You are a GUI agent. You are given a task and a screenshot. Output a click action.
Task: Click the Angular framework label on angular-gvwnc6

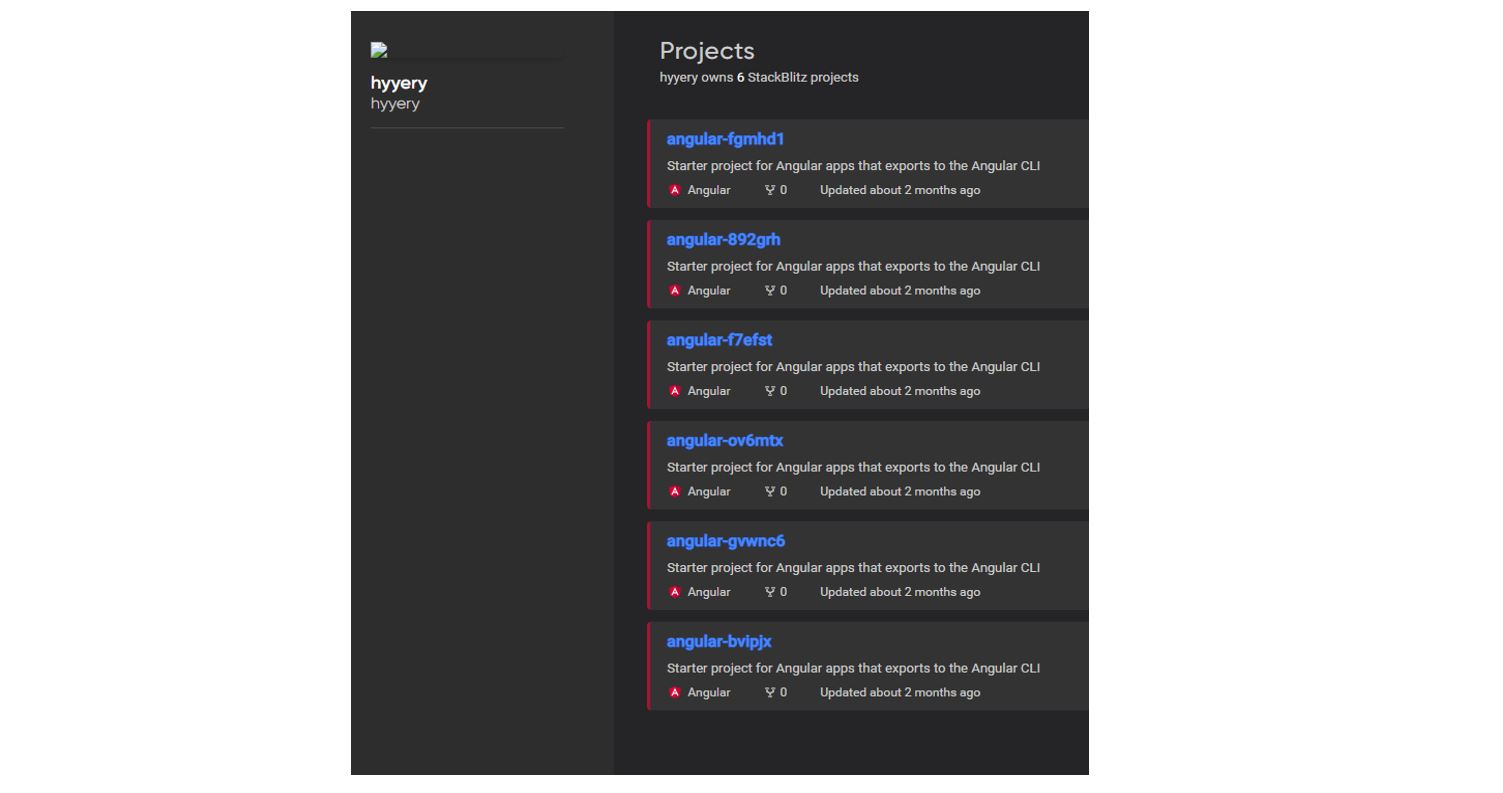click(709, 592)
